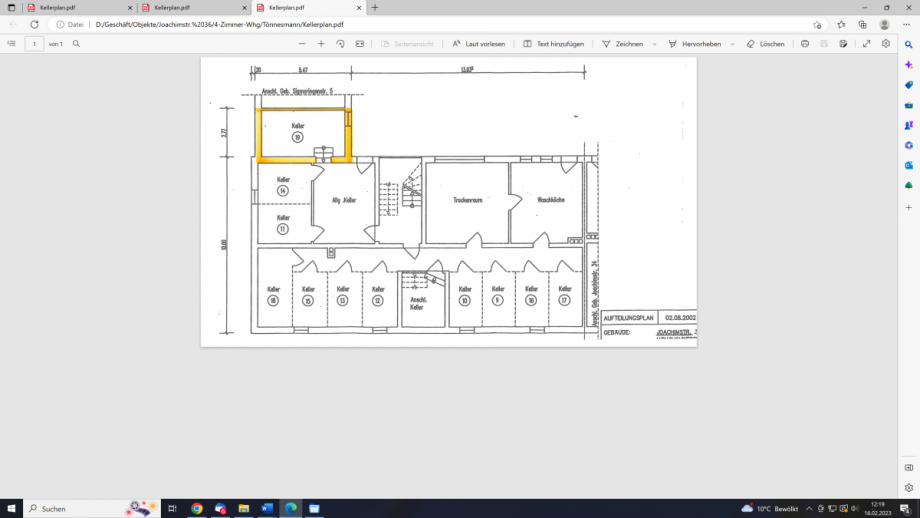Print the PDF with the printer icon
920x518 pixels.
tap(805, 44)
